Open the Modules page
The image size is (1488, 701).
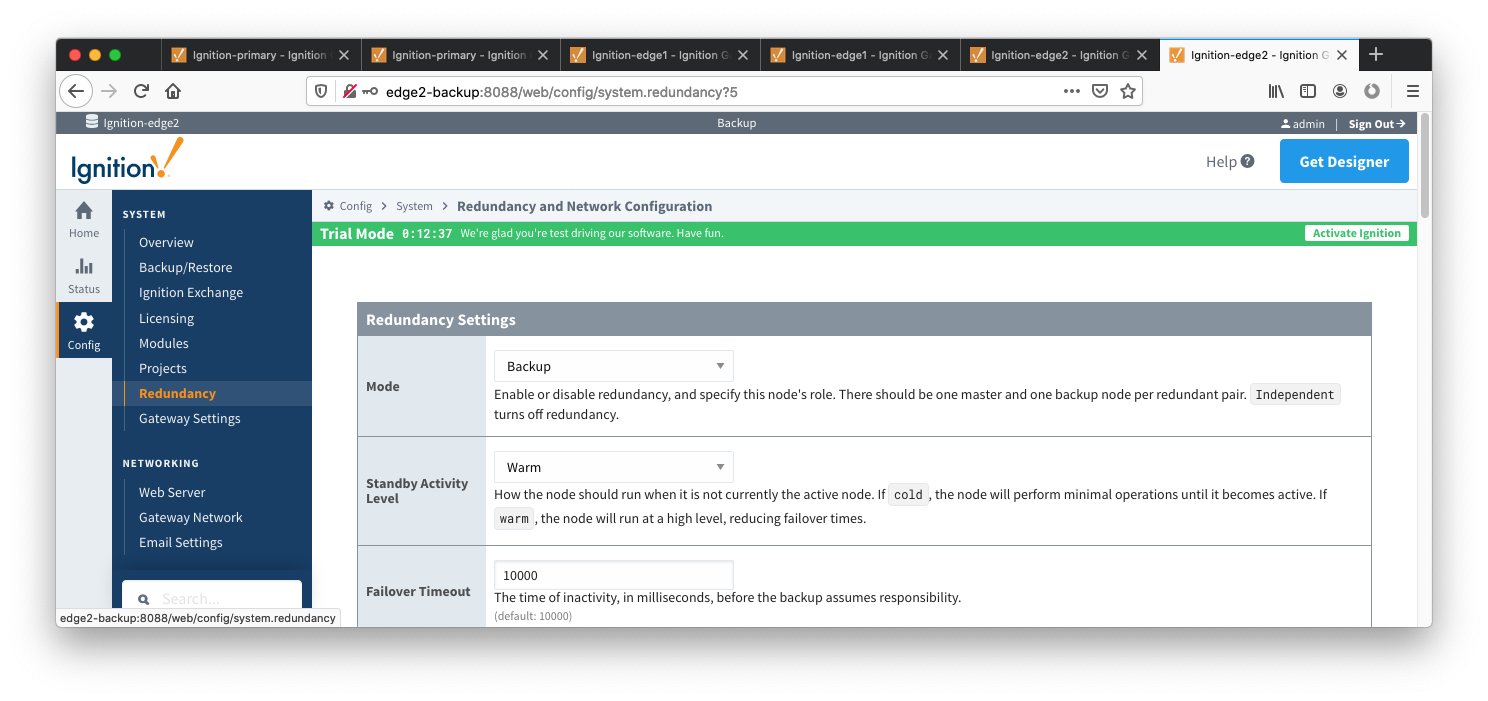point(164,343)
